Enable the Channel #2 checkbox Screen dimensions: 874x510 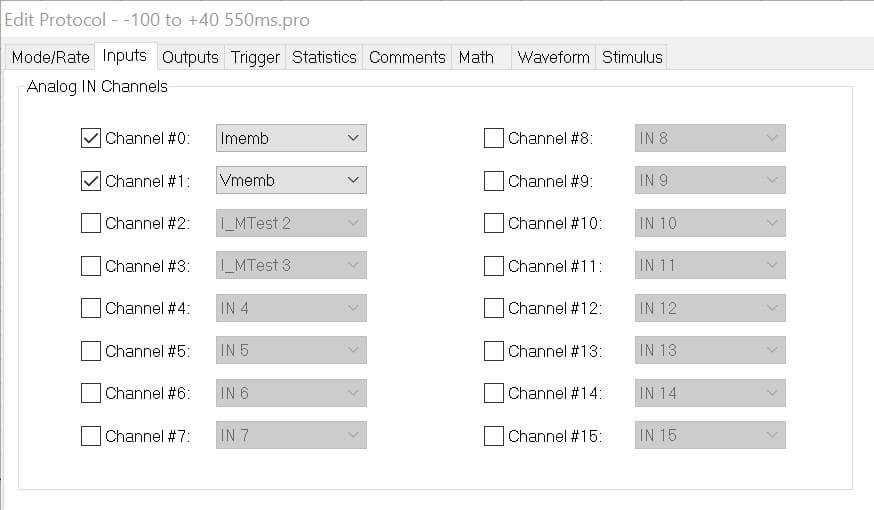(x=91, y=223)
